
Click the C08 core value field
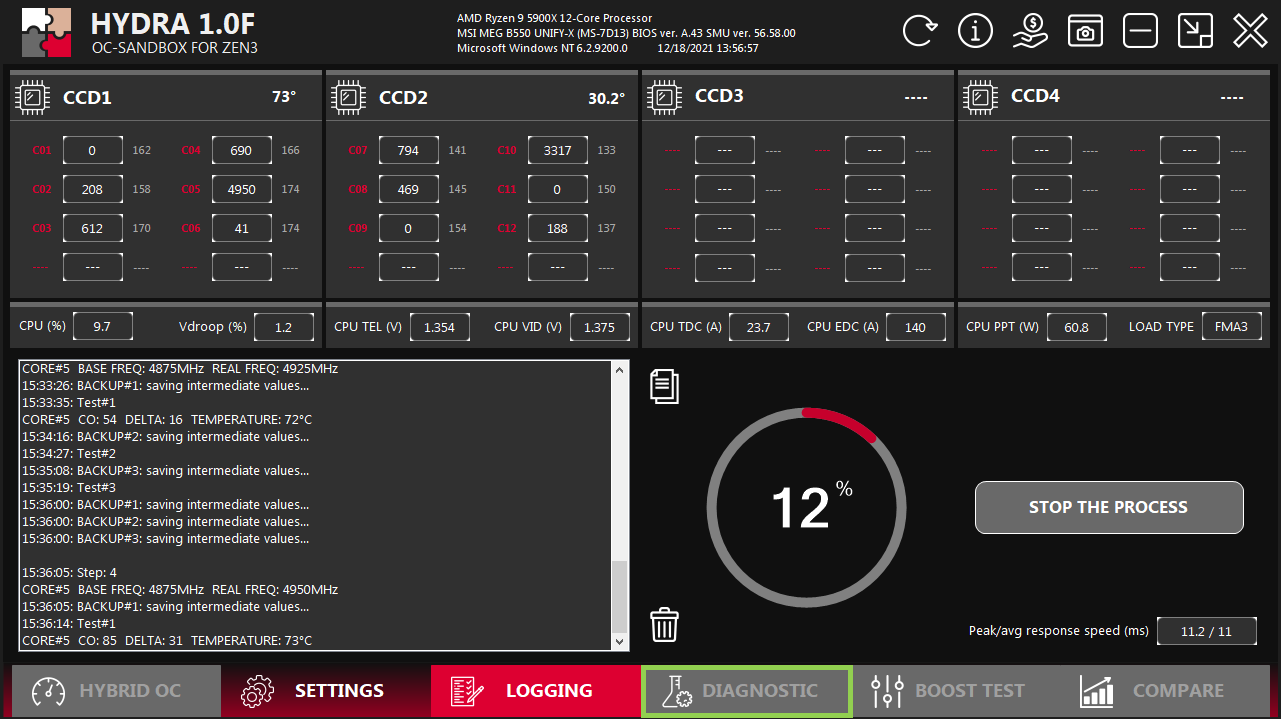pyautogui.click(x=408, y=189)
